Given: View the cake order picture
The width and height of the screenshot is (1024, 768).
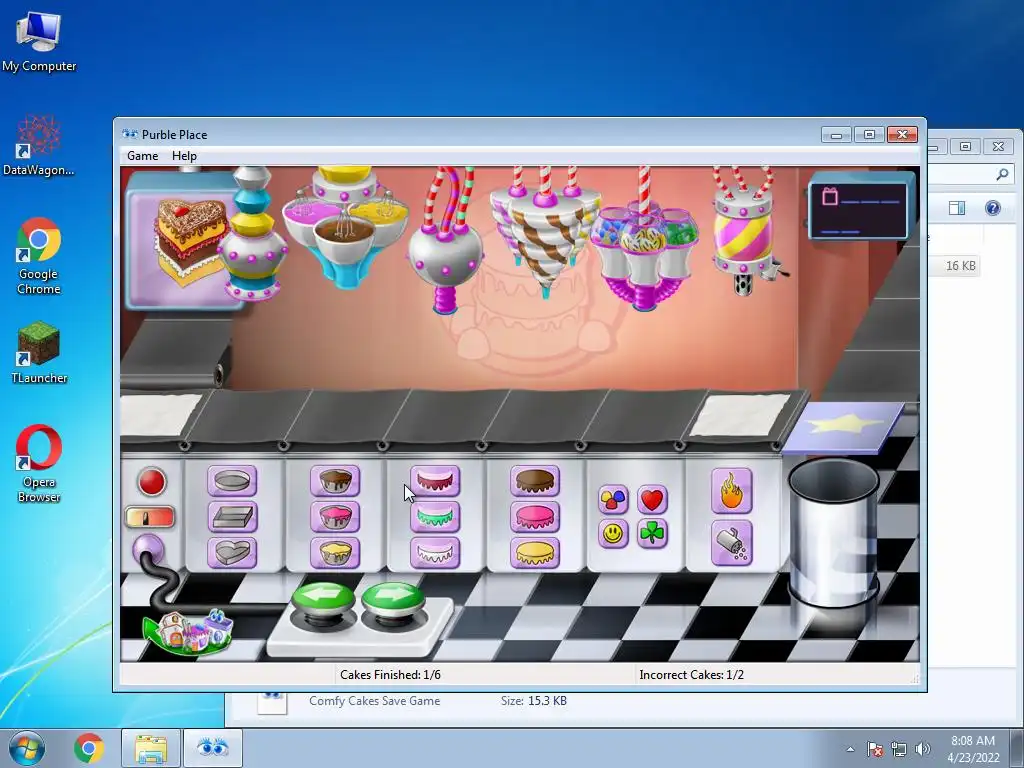Looking at the screenshot, I should click(189, 240).
